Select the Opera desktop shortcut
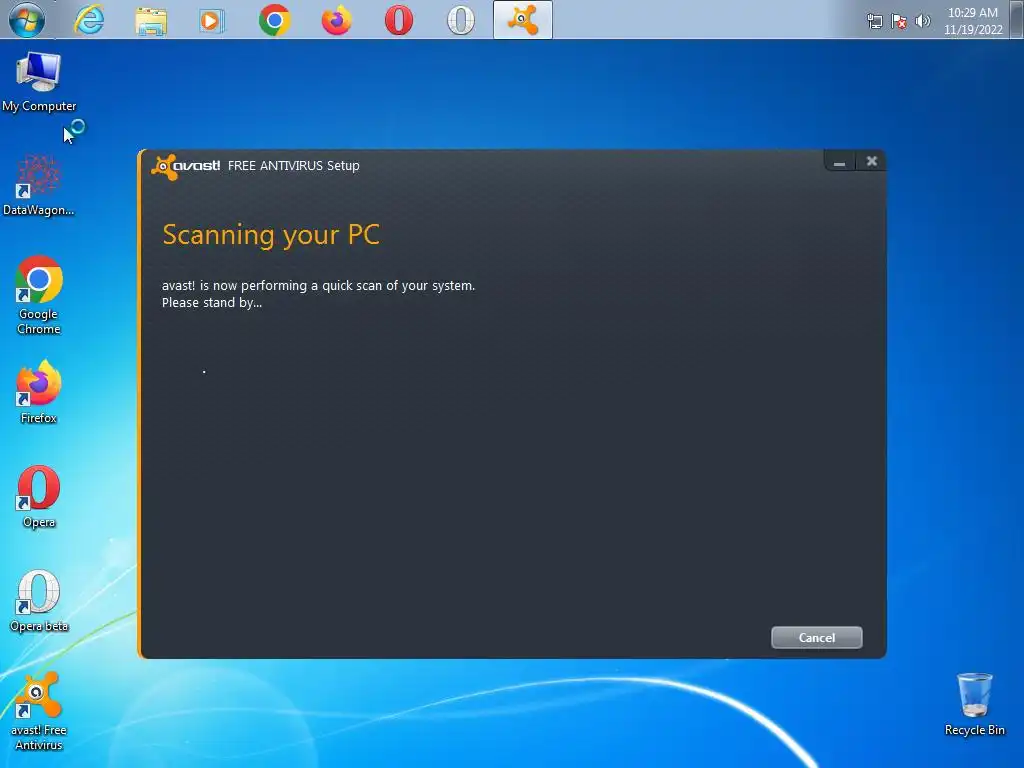 39,496
